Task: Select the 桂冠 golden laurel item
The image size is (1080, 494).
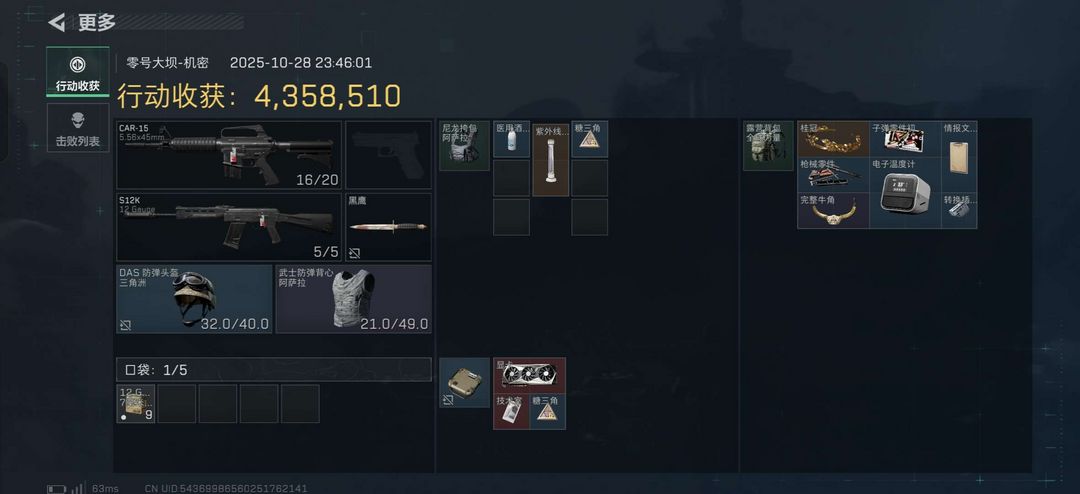Action: point(833,139)
